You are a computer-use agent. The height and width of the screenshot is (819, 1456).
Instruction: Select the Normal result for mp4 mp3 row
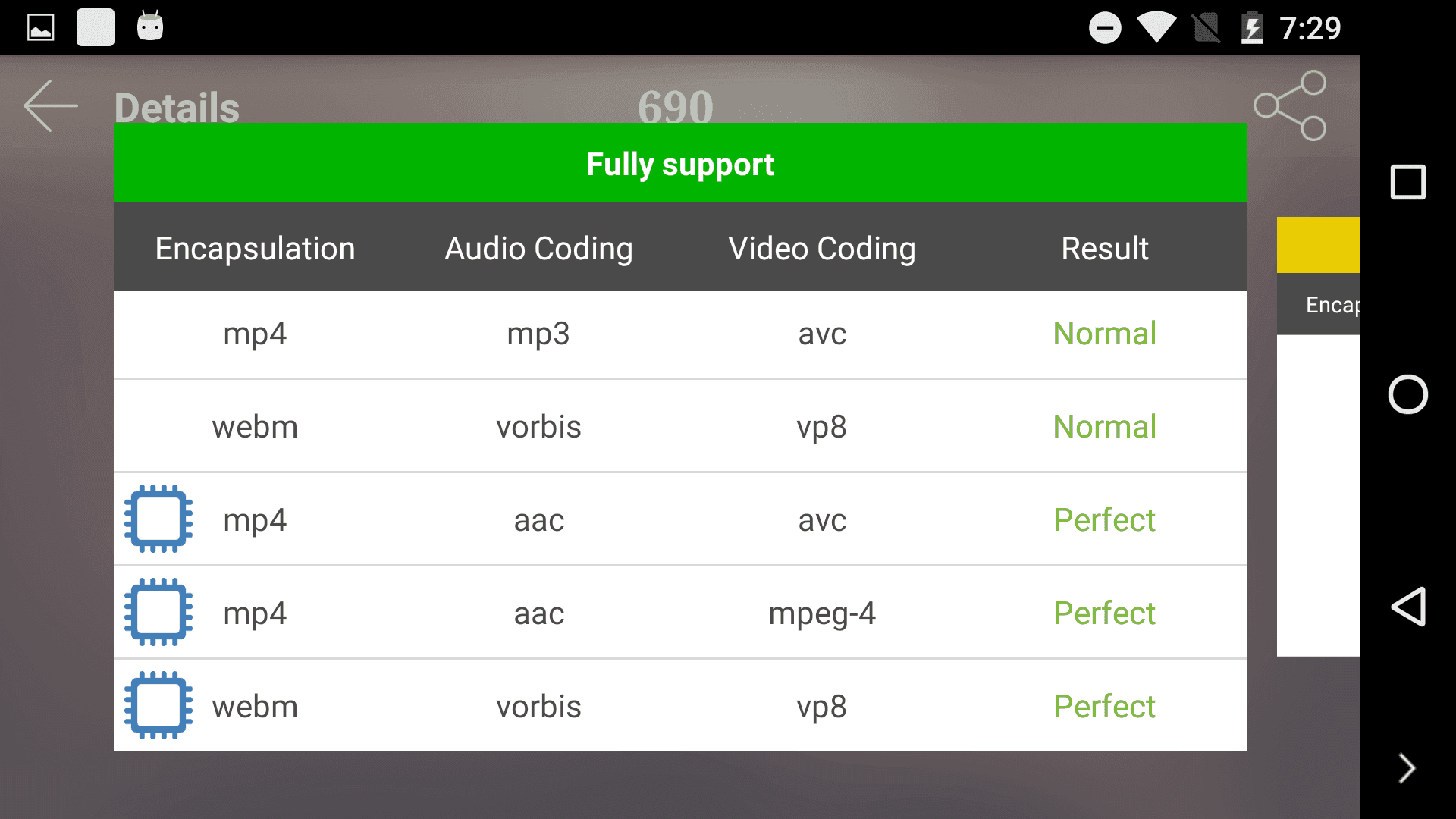[1105, 334]
